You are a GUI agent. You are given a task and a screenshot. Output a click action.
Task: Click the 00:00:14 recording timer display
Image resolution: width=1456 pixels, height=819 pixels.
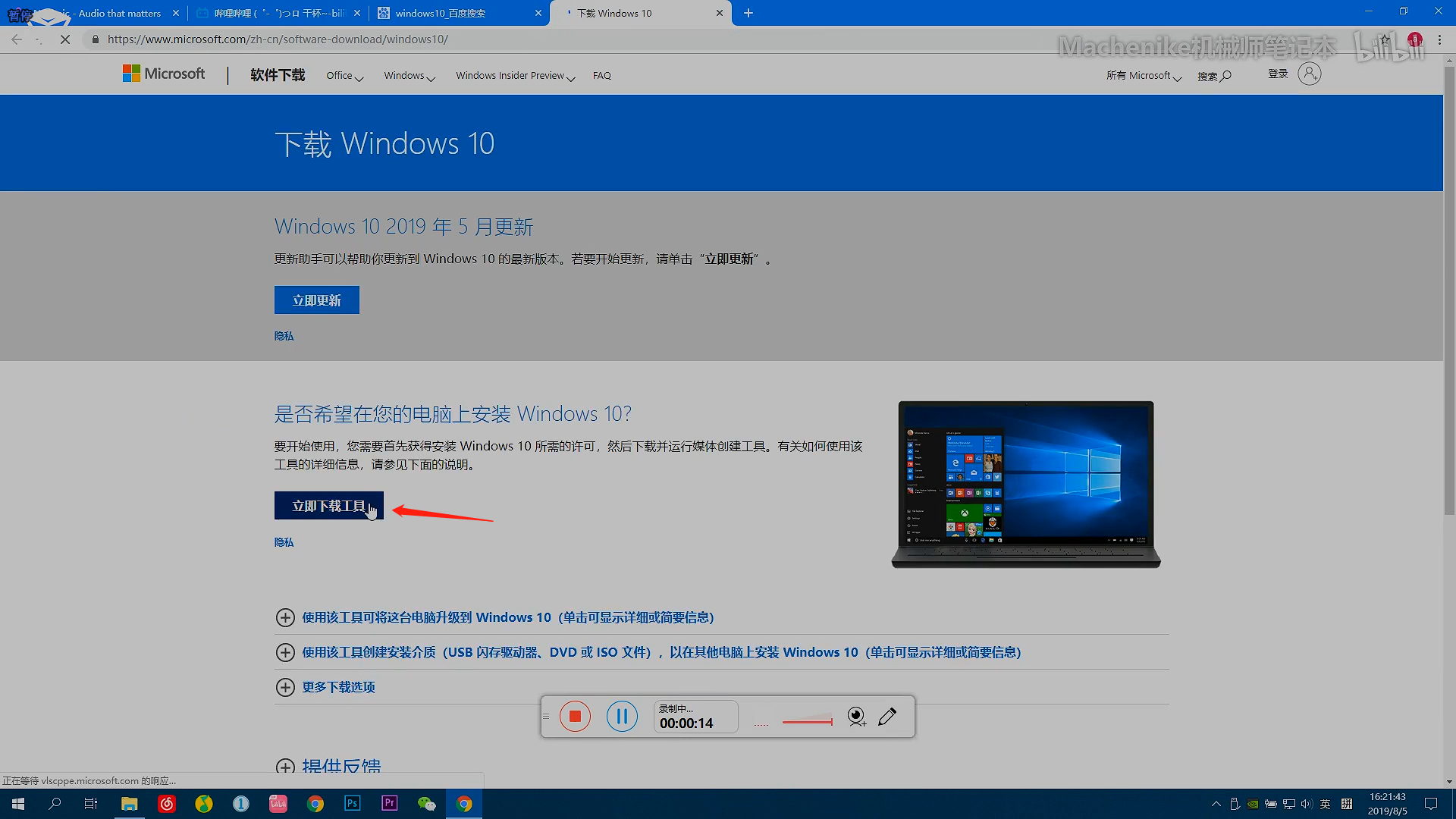point(686,723)
